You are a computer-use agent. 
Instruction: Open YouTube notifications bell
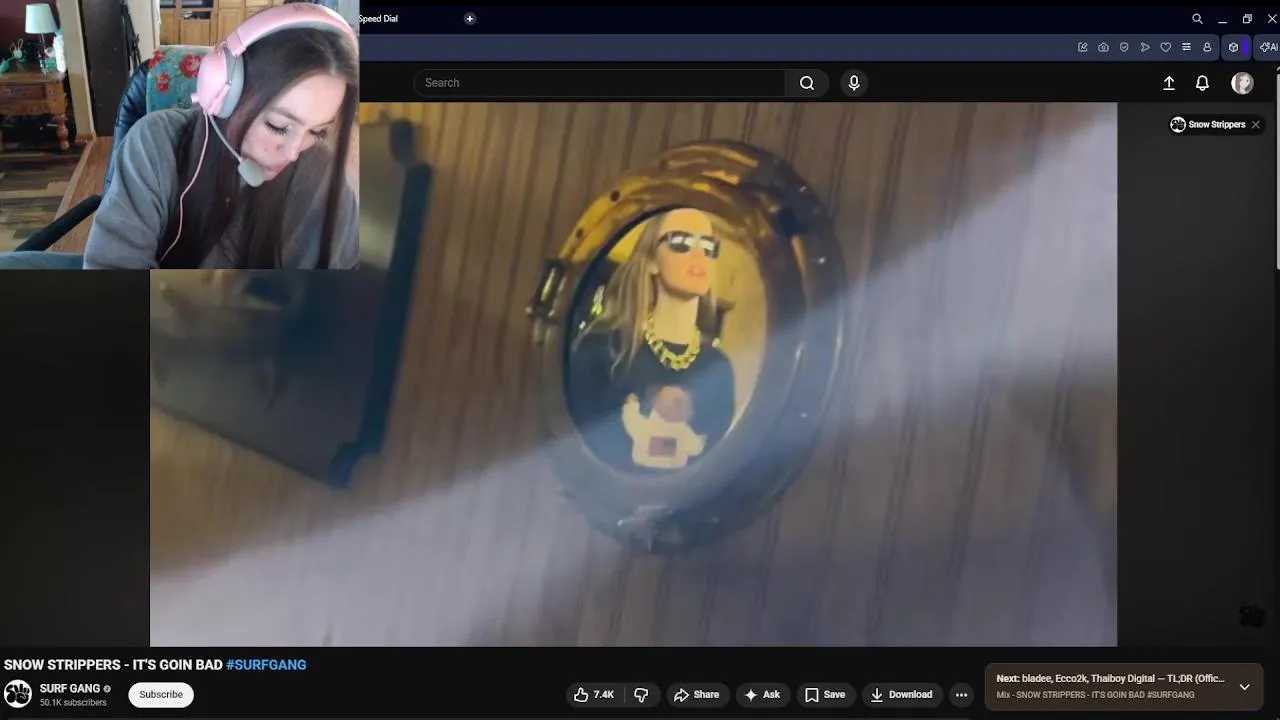pyautogui.click(x=1203, y=84)
